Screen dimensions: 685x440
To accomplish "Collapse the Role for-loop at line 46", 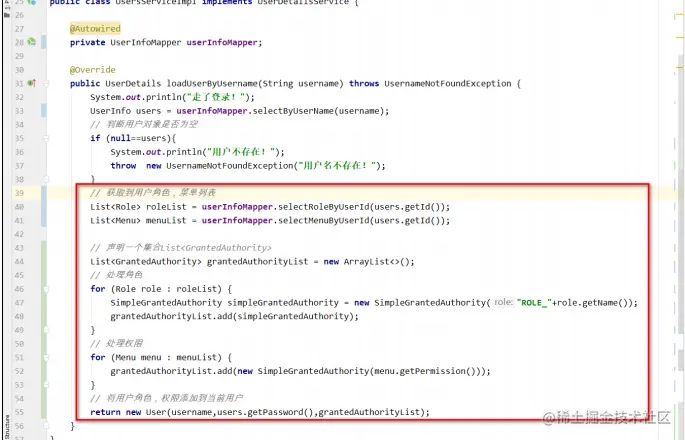I will 46,289.
